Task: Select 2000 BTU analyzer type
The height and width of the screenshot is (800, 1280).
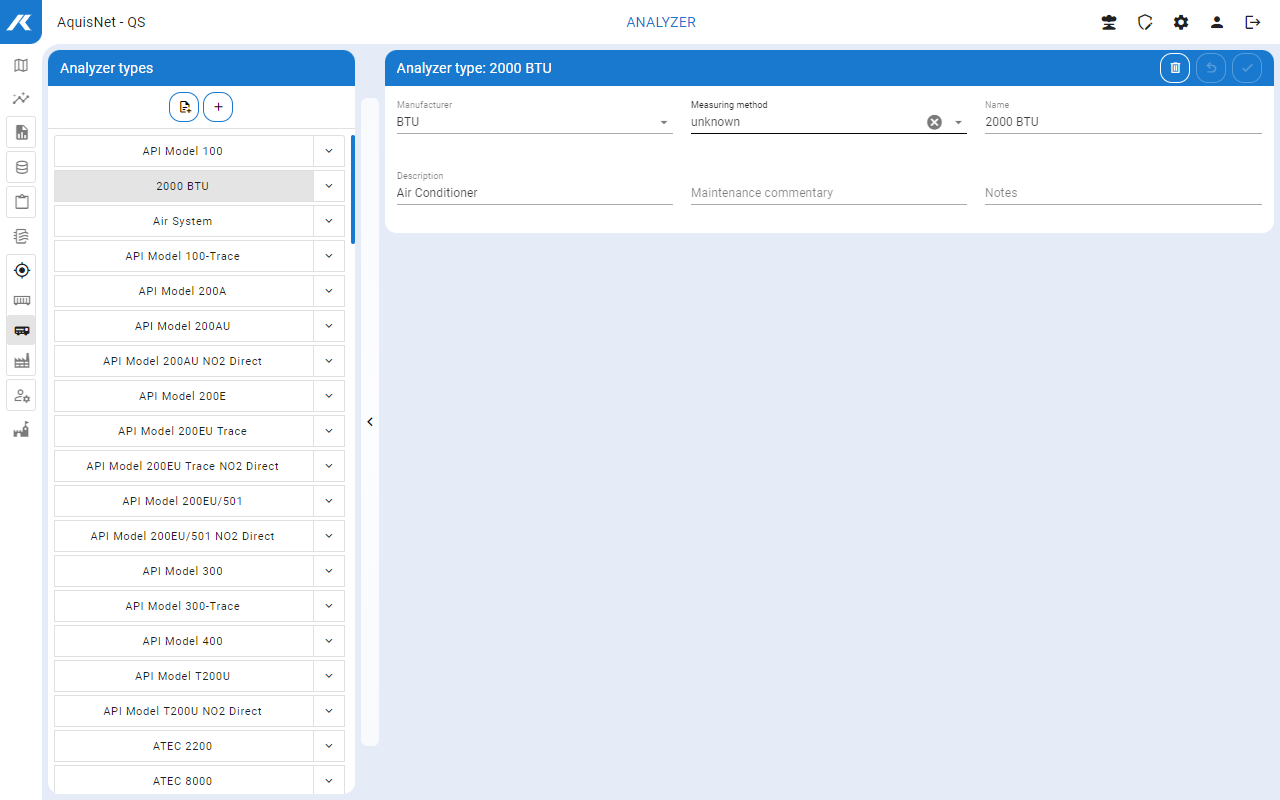Action: click(183, 186)
